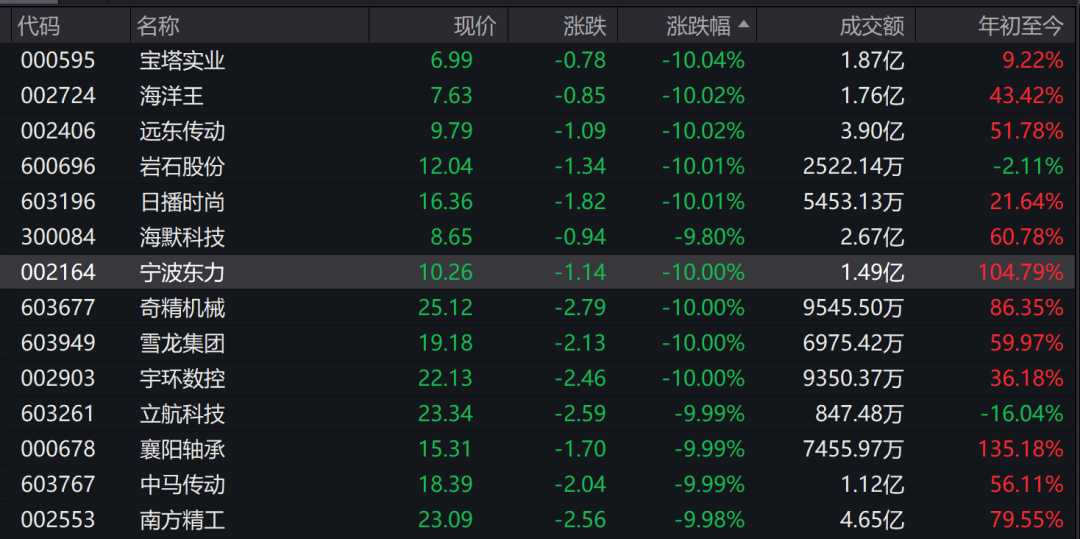Viewport: 1080px width, 539px height.
Task: Open the 岩石股份 stock row
Action: click(x=182, y=166)
